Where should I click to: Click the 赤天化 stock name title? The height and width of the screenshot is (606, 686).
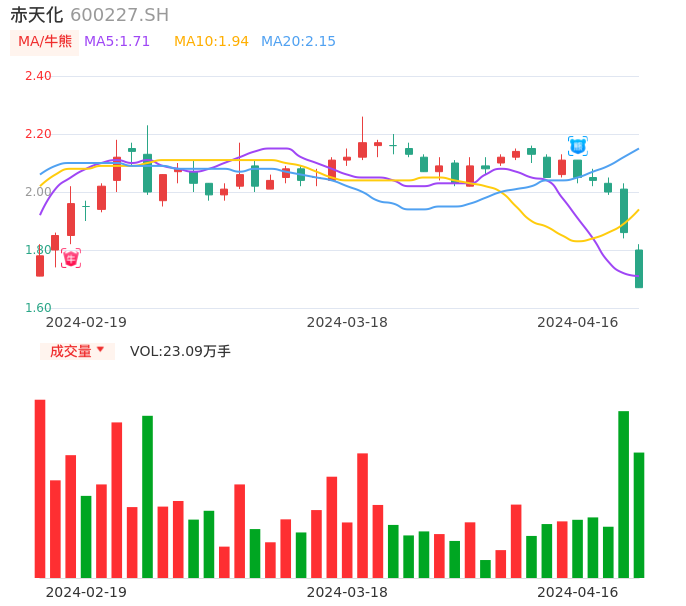click(x=36, y=15)
